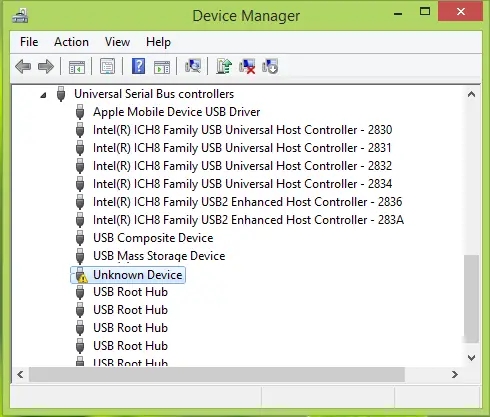
Task: Collapse the Universal Serial Bus controllers node
Action: 43,95
